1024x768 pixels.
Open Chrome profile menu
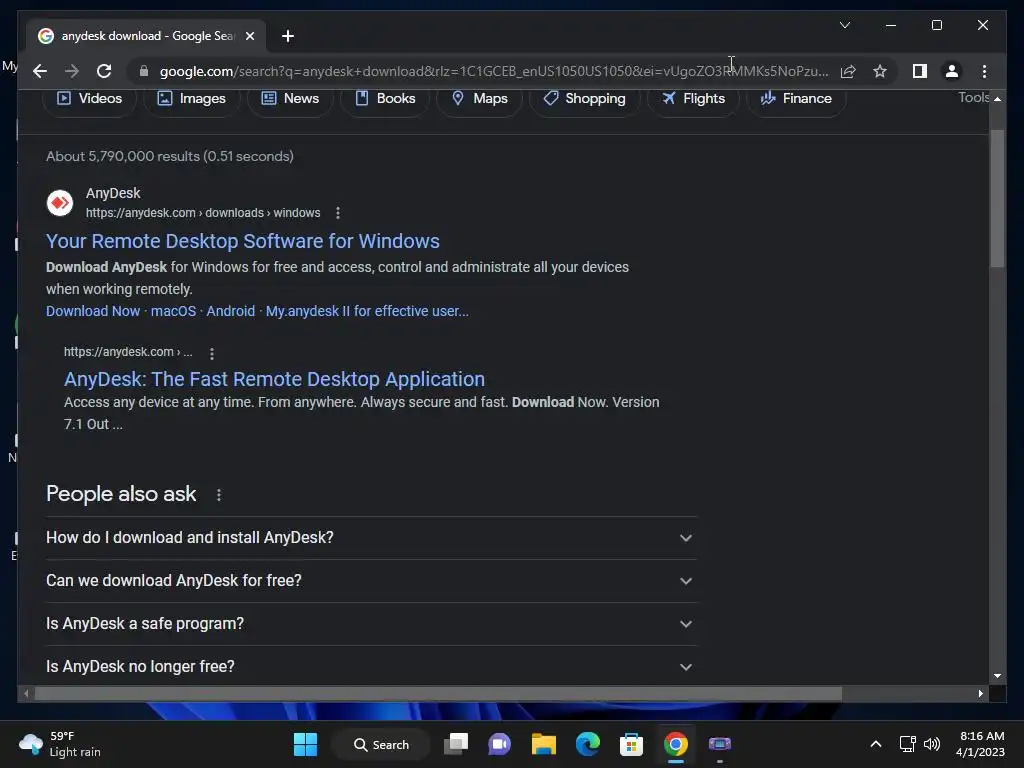pos(952,71)
